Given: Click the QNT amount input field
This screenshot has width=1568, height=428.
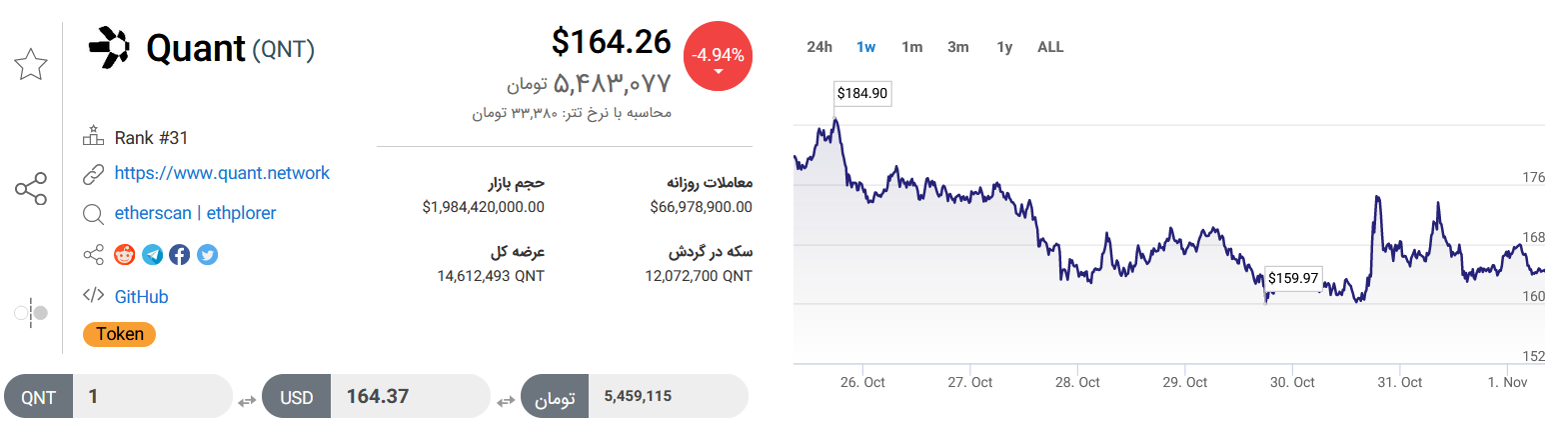Looking at the screenshot, I should [152, 397].
